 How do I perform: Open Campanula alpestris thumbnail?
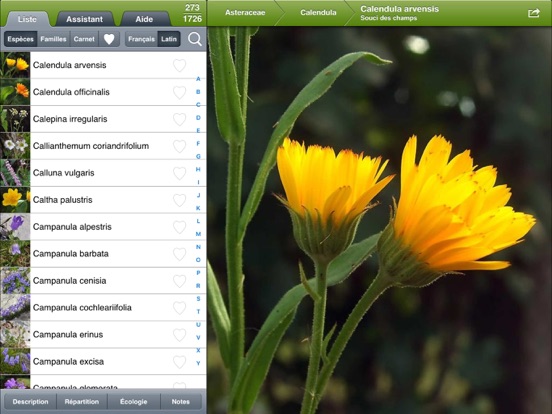(15, 227)
